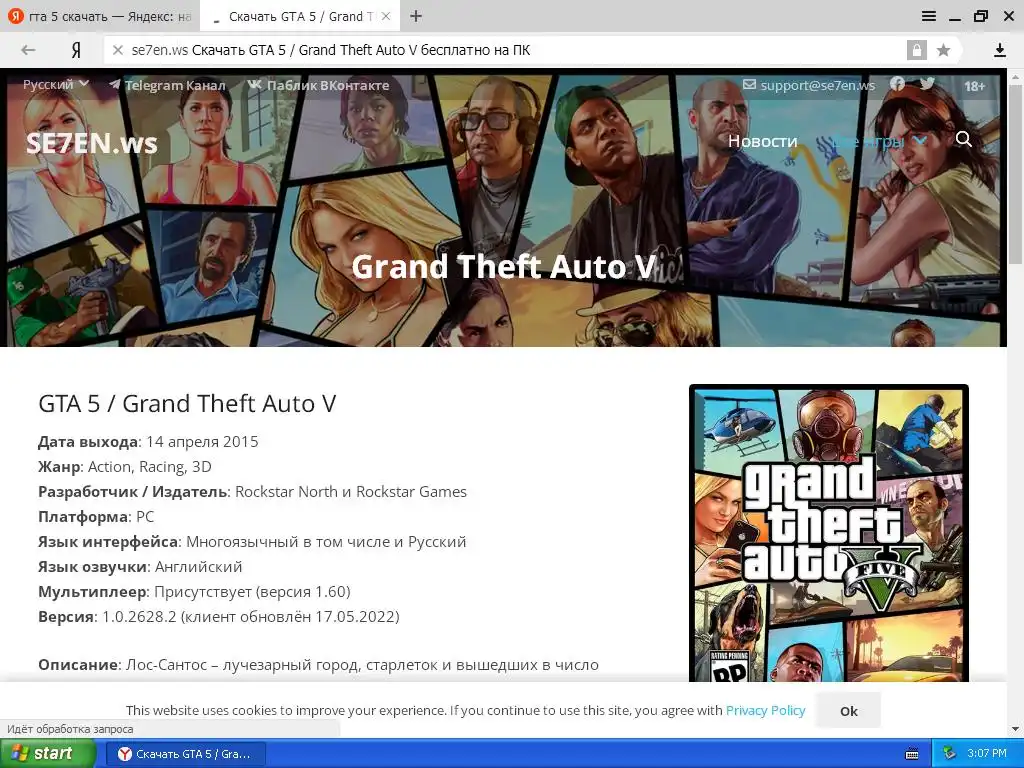Click the 3:07 PM system clock
Viewport: 1024px width, 768px height.
pyautogui.click(x=987, y=754)
